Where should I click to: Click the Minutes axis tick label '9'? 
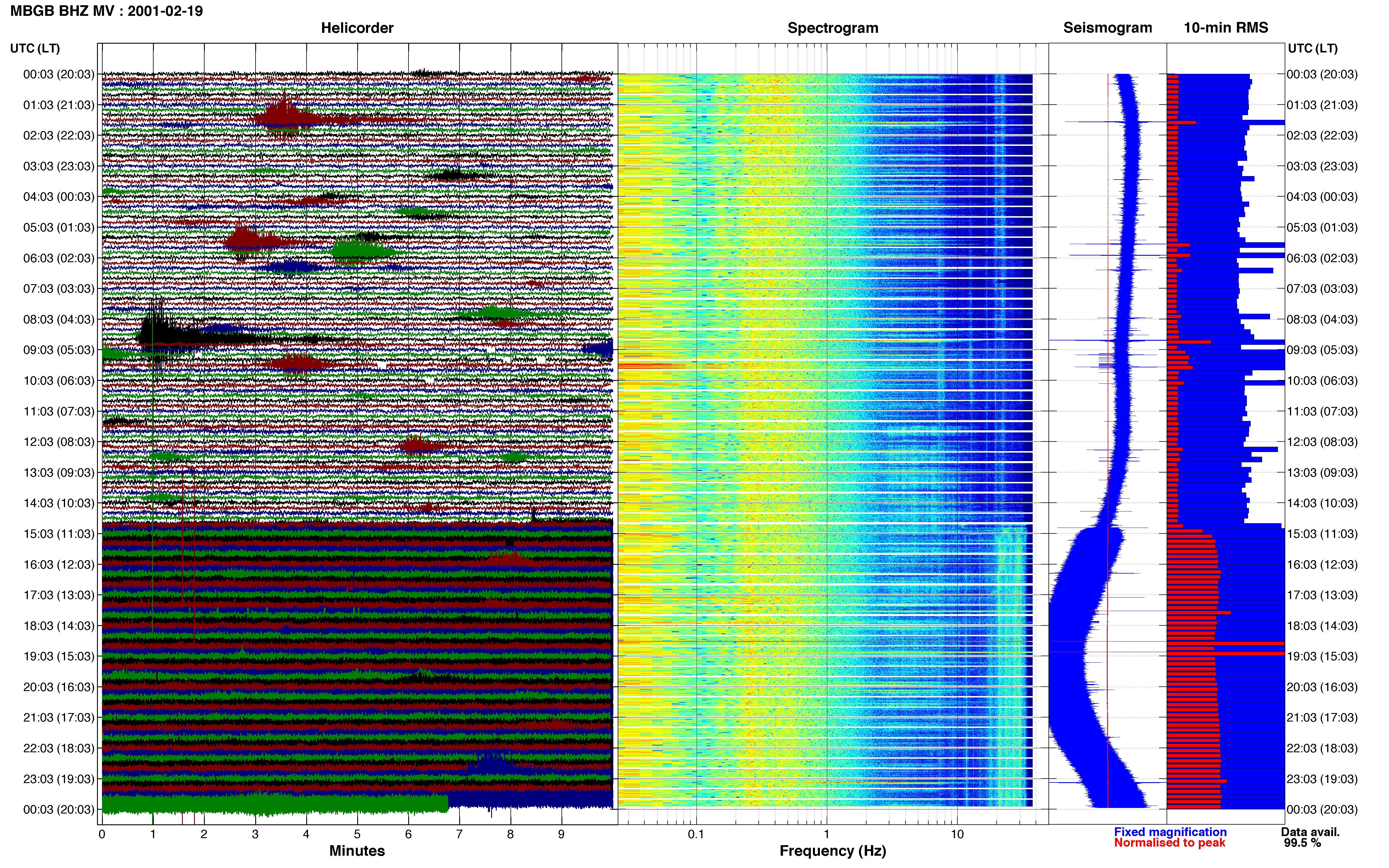click(561, 835)
